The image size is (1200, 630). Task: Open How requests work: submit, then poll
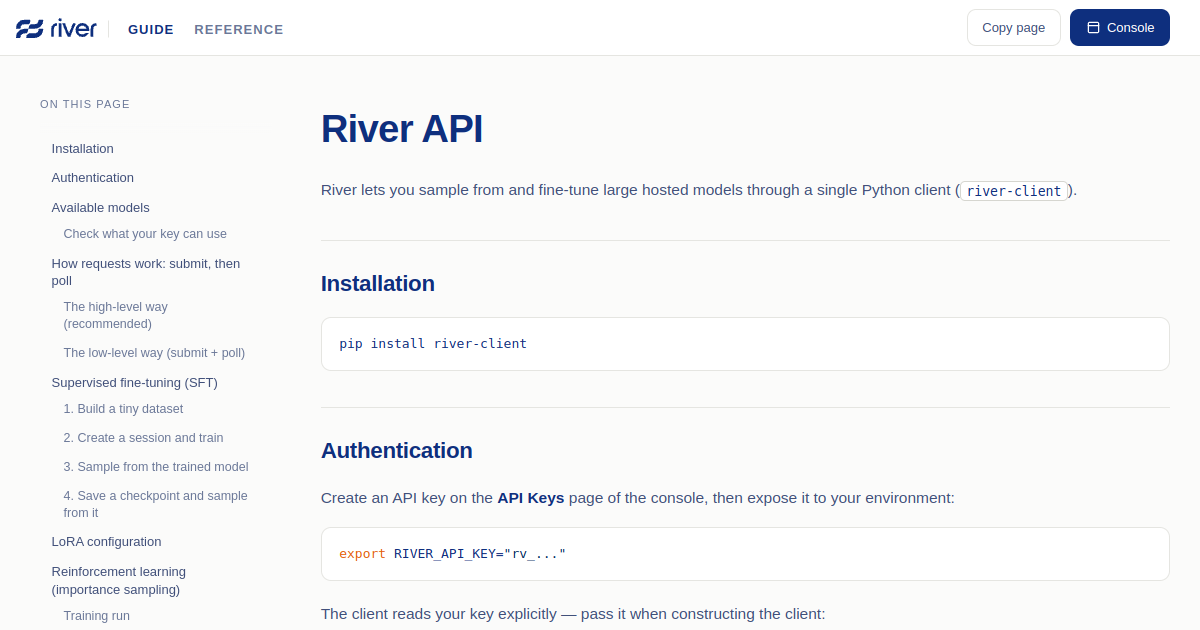coord(146,272)
